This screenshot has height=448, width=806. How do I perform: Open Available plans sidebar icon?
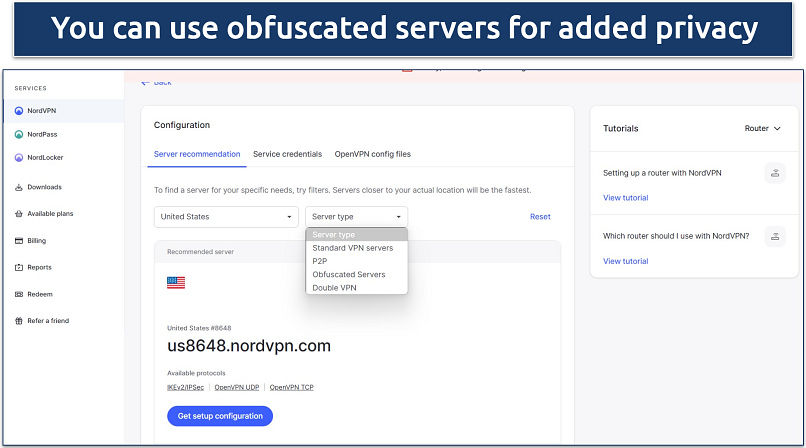tap(19, 214)
